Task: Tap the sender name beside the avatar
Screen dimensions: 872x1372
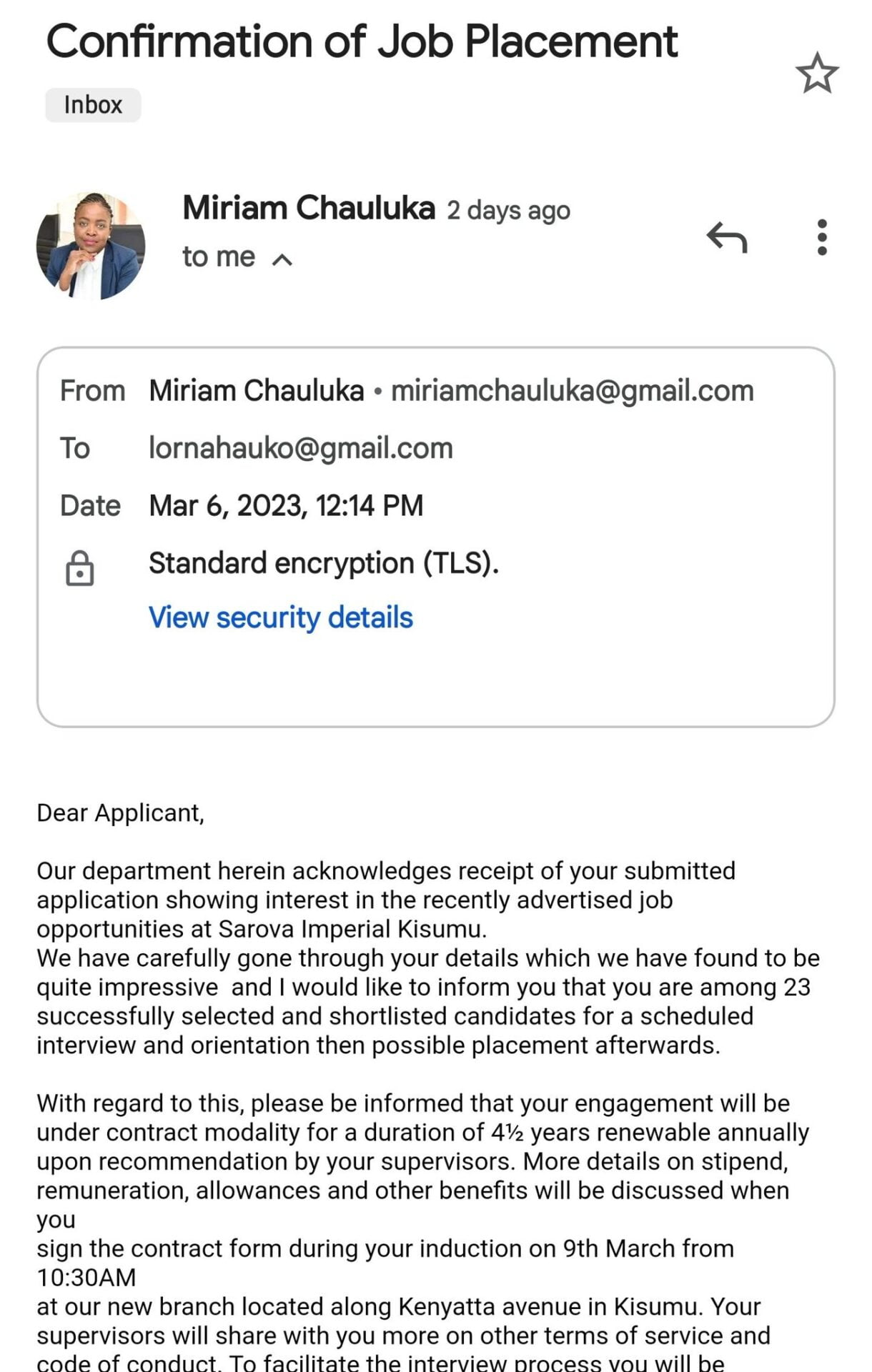Action: (308, 208)
